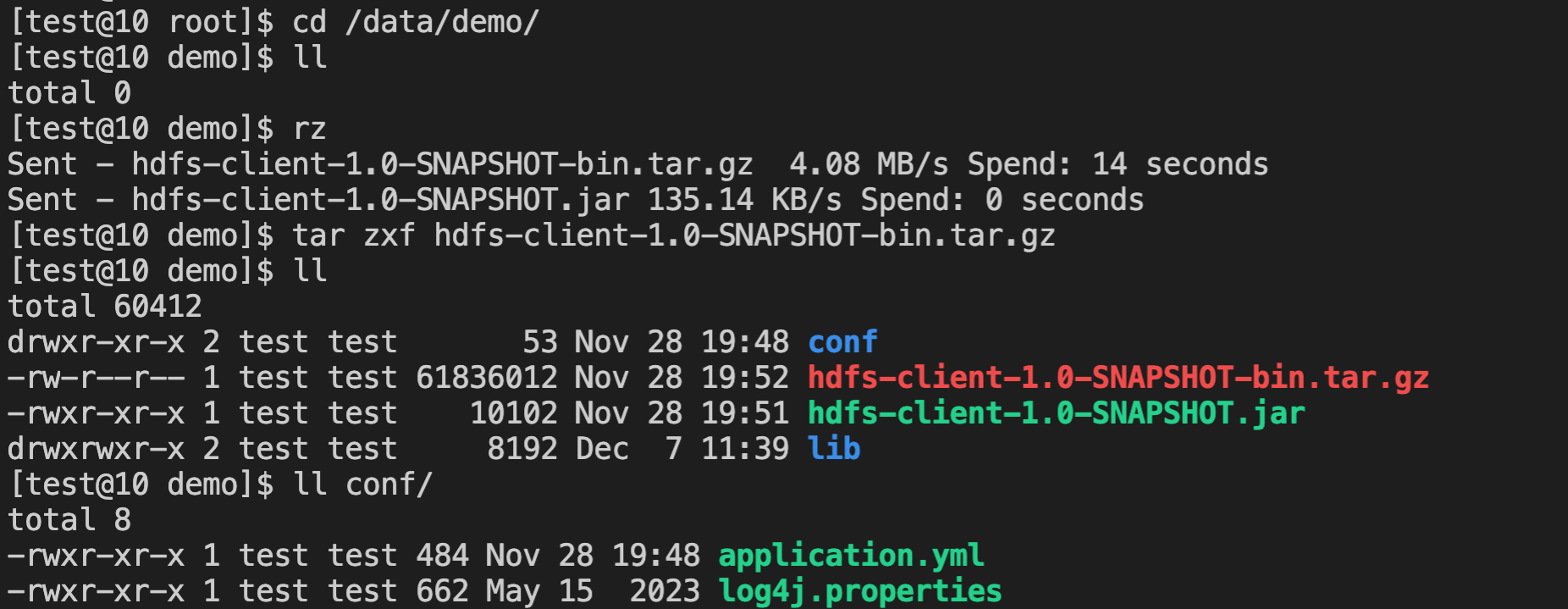1568x609 pixels.
Task: Click the 'Spend: 14 seconds' text
Action: tap(1118, 164)
